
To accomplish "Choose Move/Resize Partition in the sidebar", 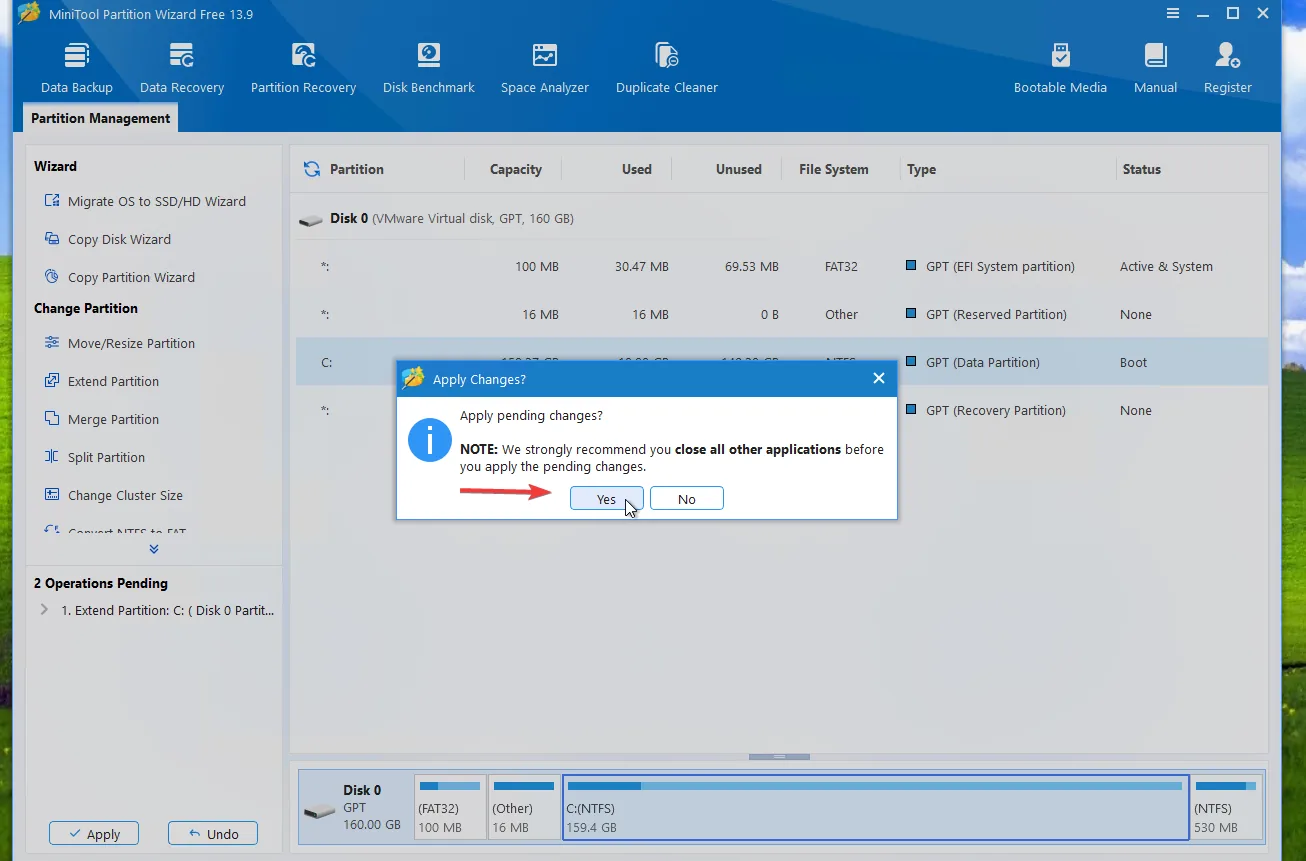I will click(x=120, y=343).
